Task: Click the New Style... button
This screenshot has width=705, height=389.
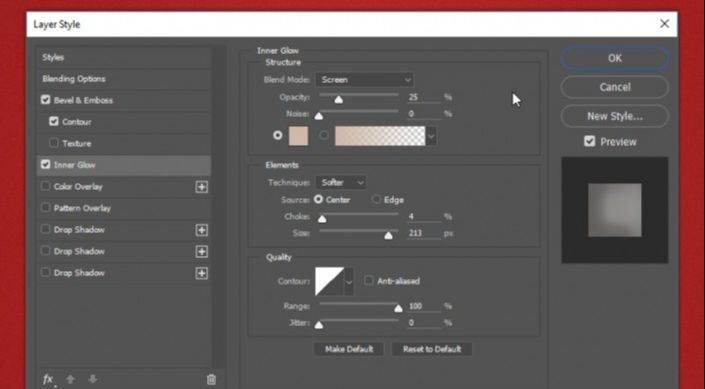Action: (x=615, y=116)
